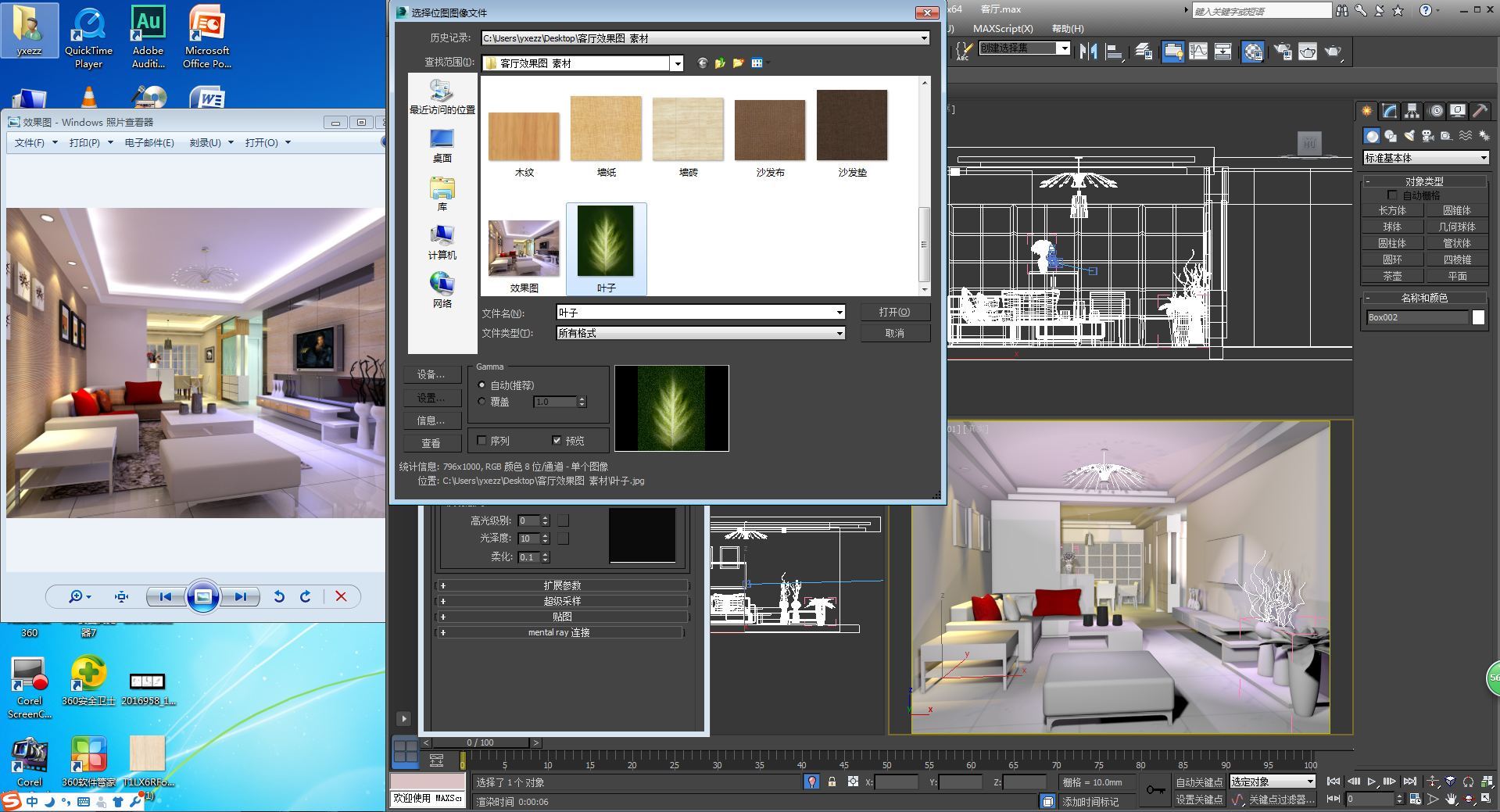Image resolution: width=1500 pixels, height=812 pixels.
Task: Open the 文件类型 dropdown
Action: [x=839, y=333]
